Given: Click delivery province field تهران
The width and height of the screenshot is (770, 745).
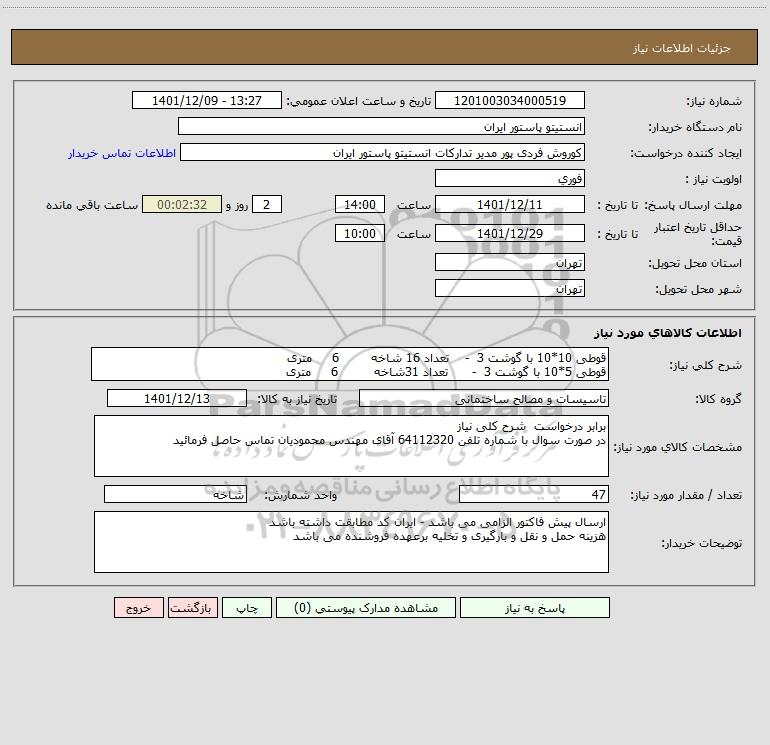Looking at the screenshot, I should pos(510,262).
